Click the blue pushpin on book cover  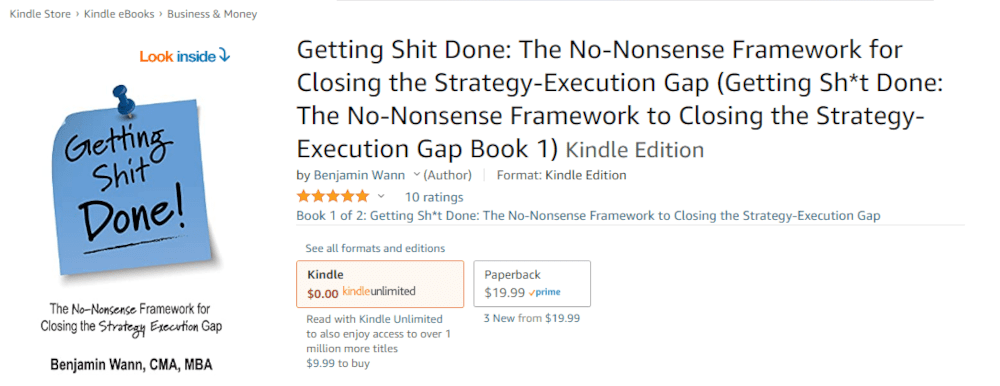pos(121,99)
